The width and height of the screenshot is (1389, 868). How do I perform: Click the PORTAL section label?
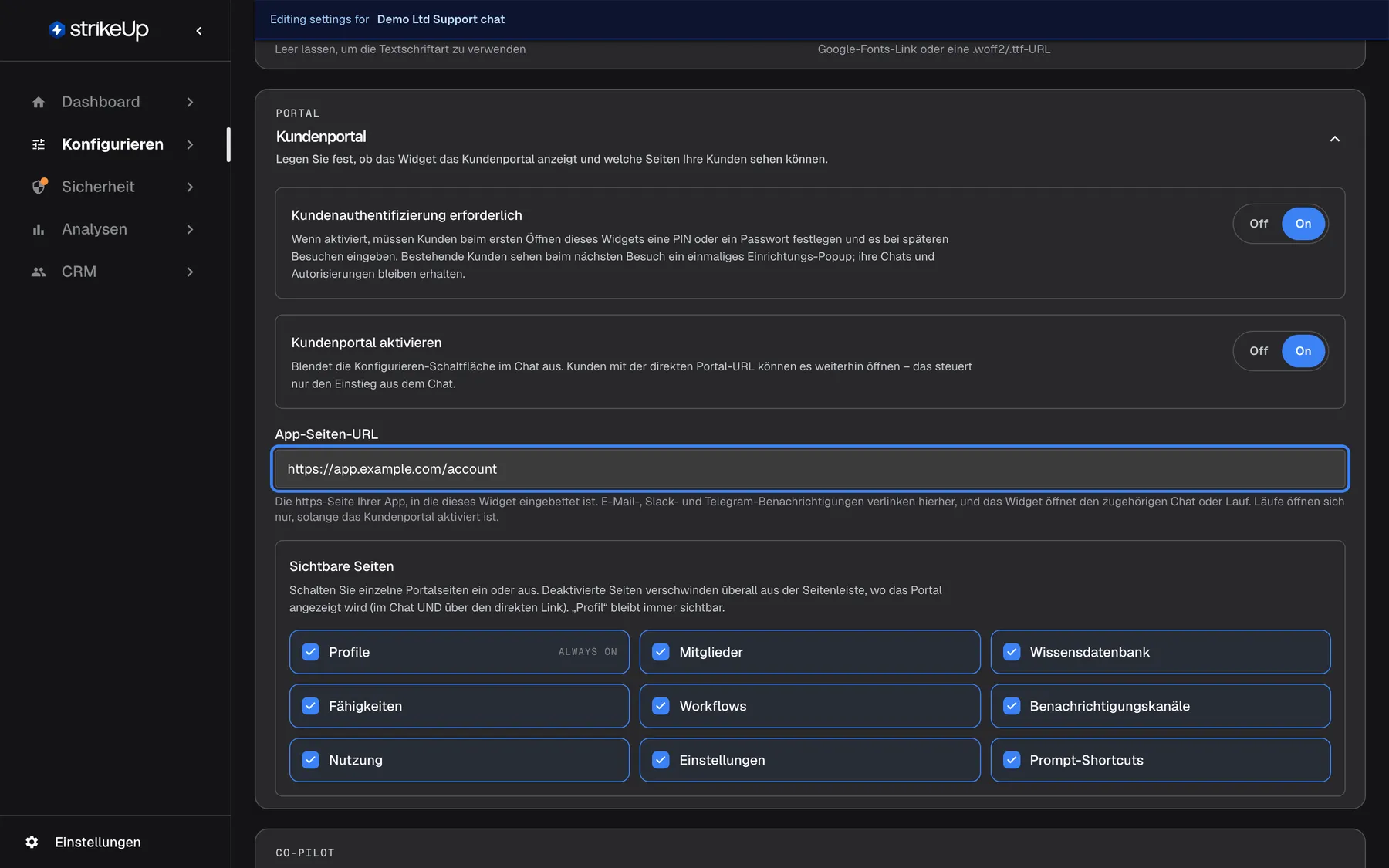(297, 113)
